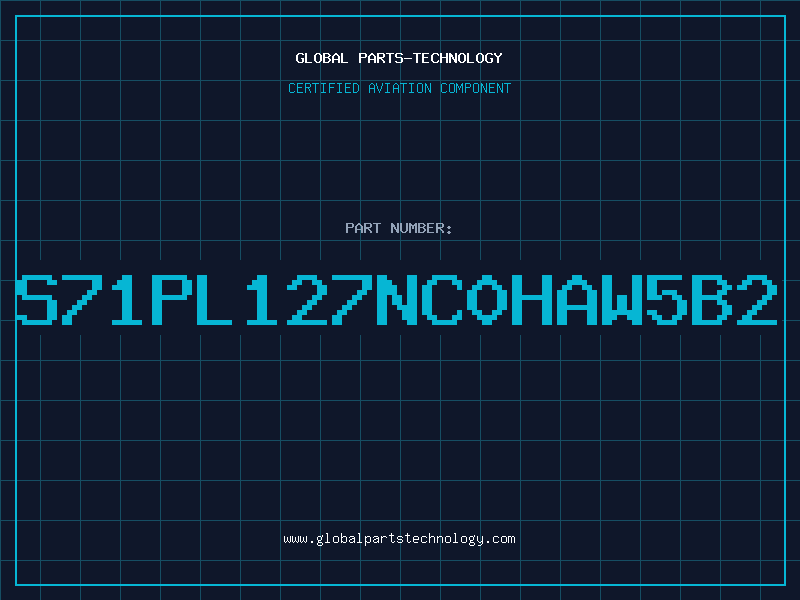Click the 'PART NUMBER:' label
This screenshot has width=800, height=600.
point(399,228)
